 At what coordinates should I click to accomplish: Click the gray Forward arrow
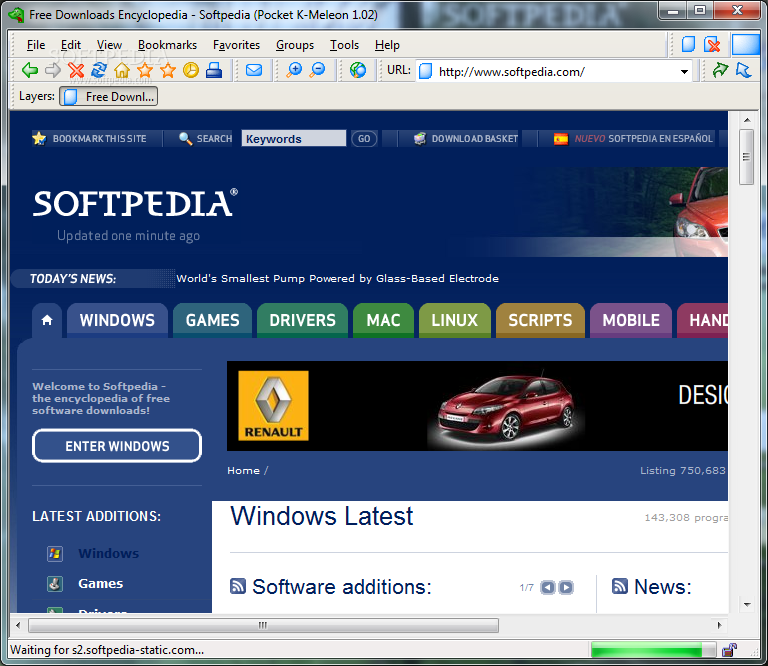click(x=53, y=71)
